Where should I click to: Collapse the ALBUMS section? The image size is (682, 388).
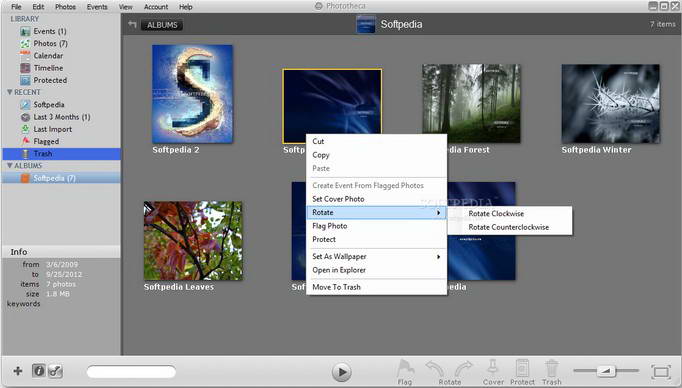pos(10,166)
